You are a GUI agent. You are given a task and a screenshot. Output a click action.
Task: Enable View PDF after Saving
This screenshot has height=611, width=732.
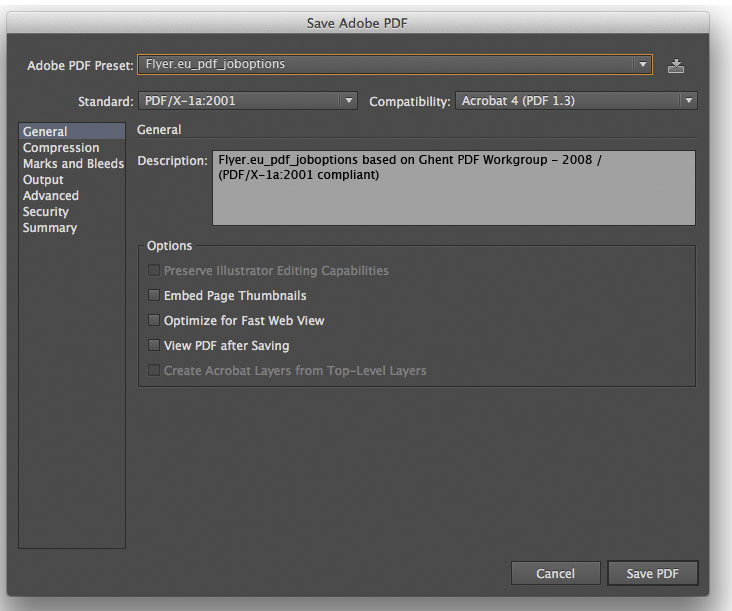point(154,345)
